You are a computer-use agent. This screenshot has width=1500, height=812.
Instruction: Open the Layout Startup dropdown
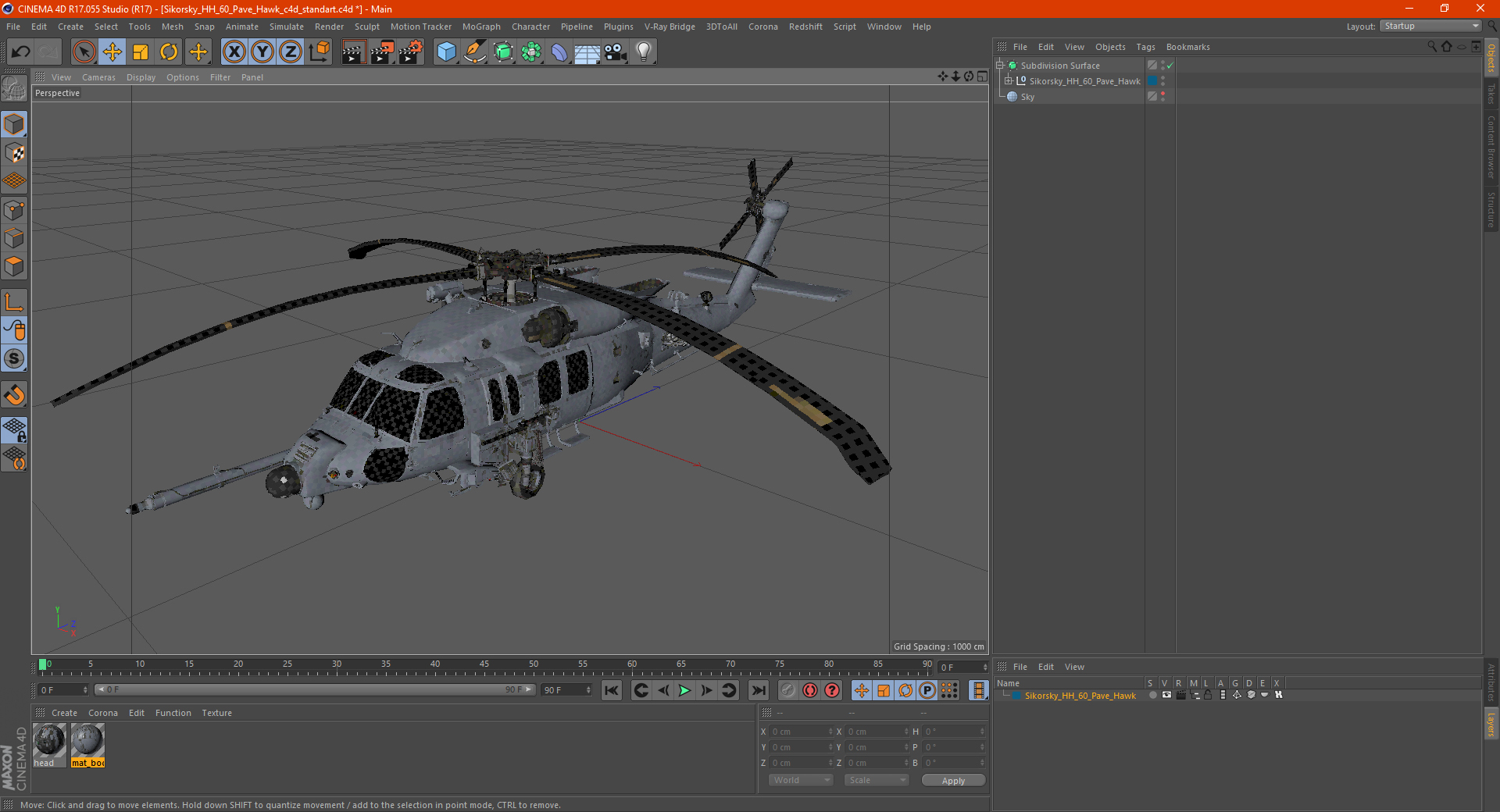click(x=1431, y=27)
